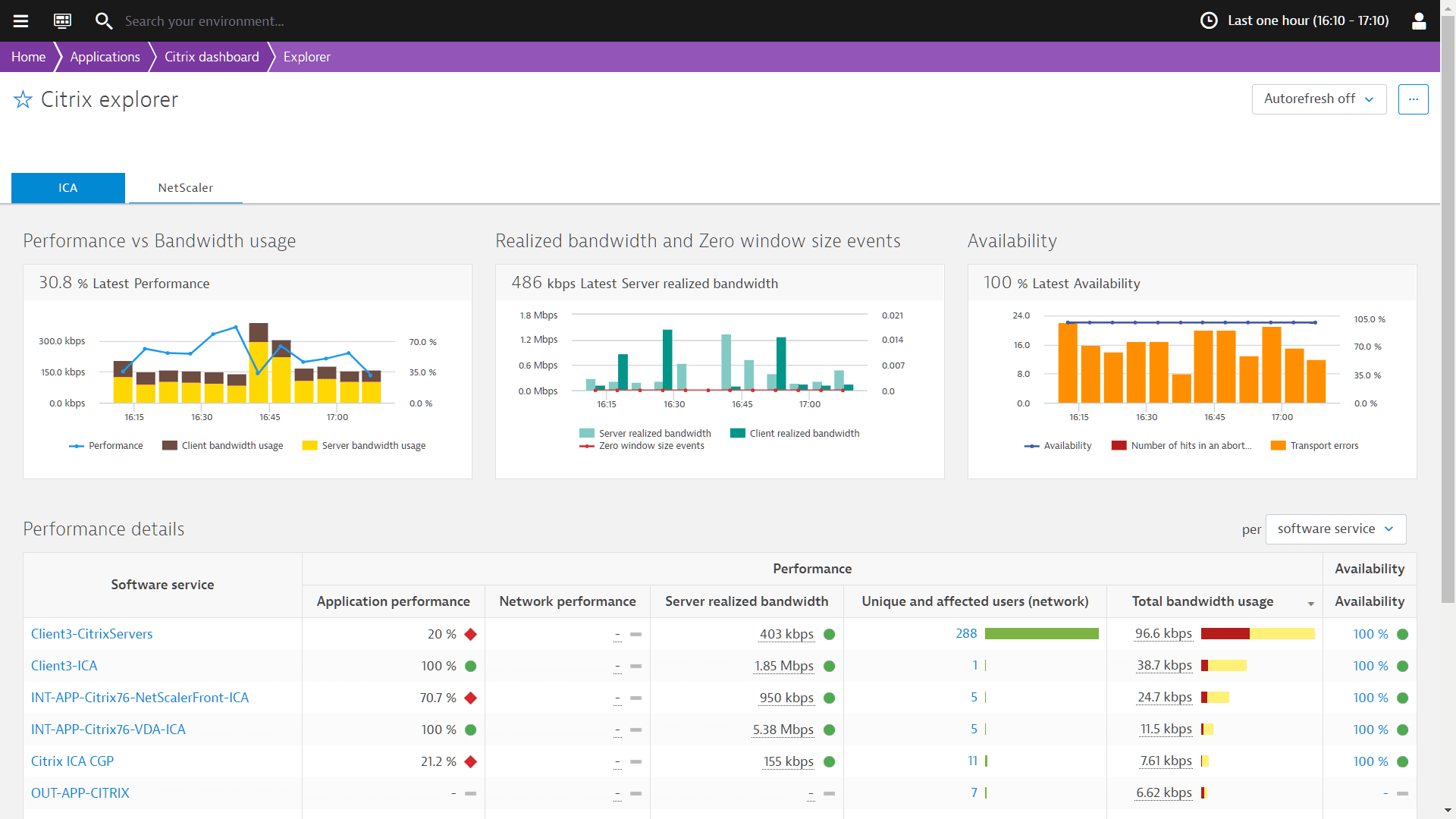Toggle Availability series legend item
This screenshot has width=1456, height=819.
(x=1058, y=446)
